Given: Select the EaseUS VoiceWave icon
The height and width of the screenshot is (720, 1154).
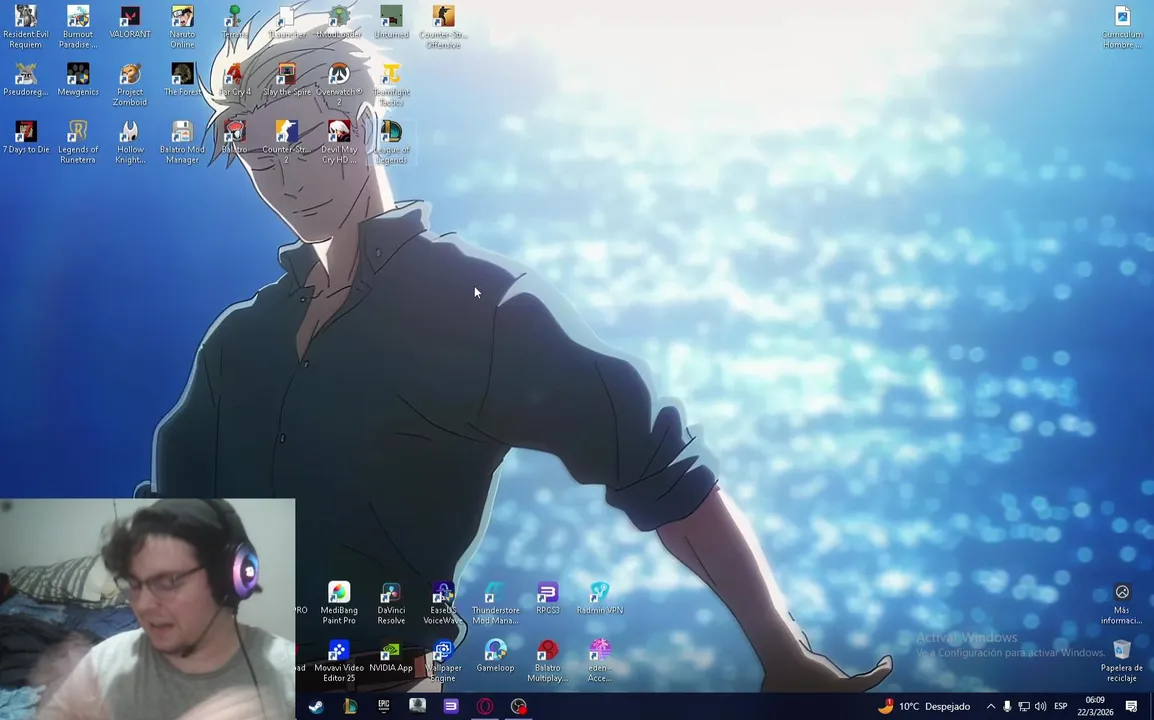Looking at the screenshot, I should pos(444,603).
